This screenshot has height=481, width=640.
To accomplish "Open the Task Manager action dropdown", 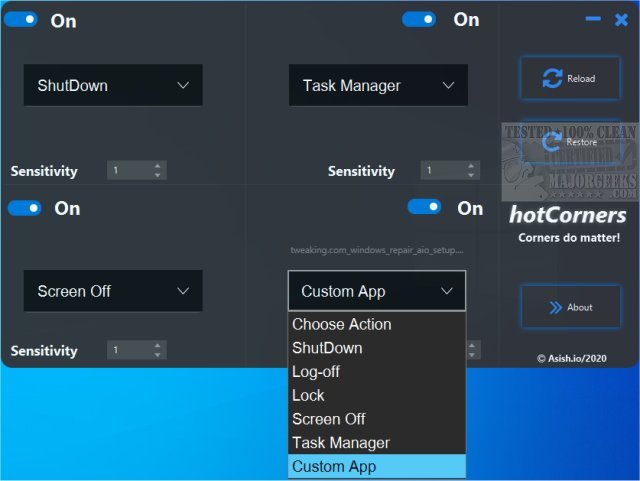I will point(378,85).
